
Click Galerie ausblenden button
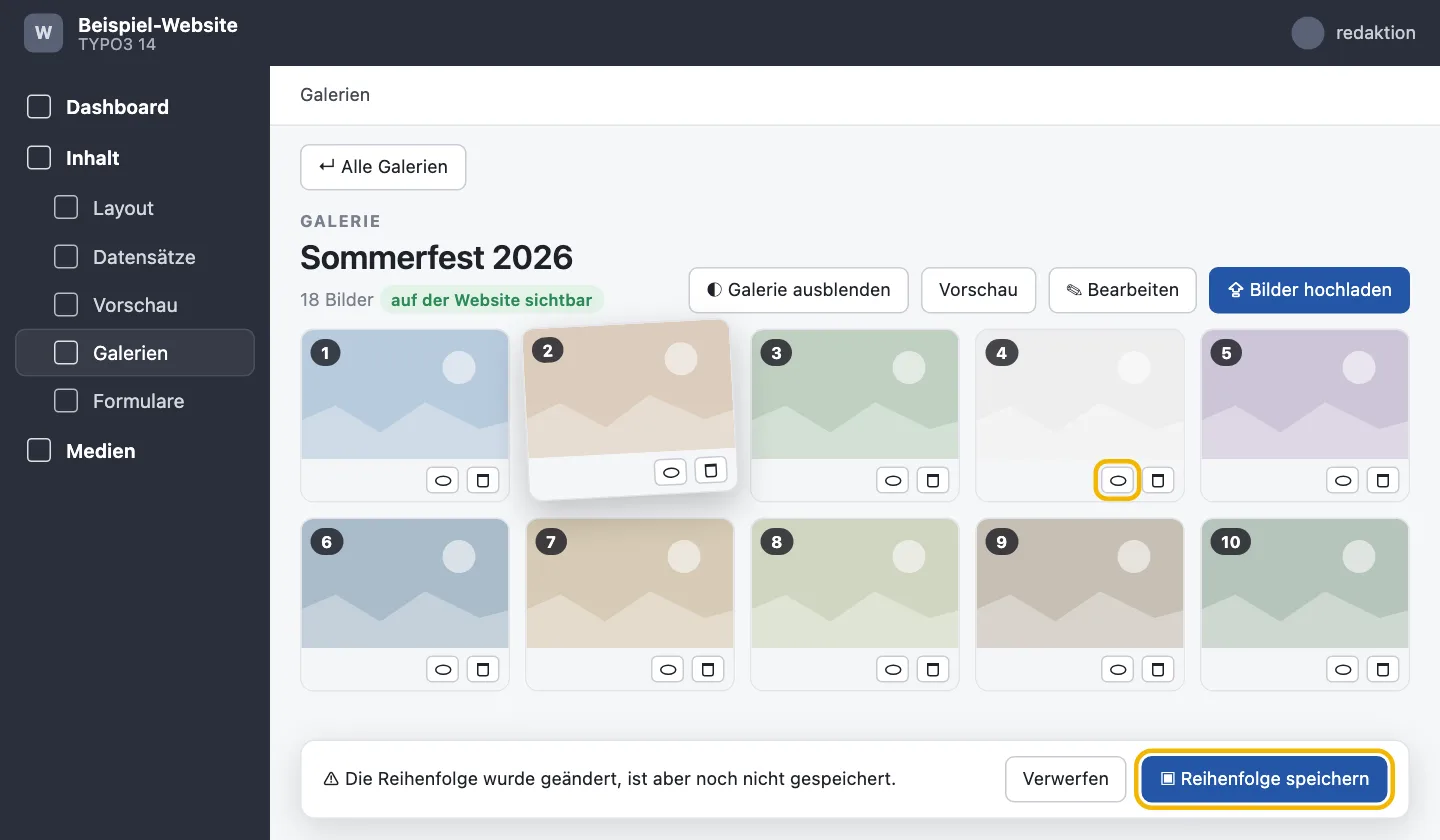click(798, 290)
